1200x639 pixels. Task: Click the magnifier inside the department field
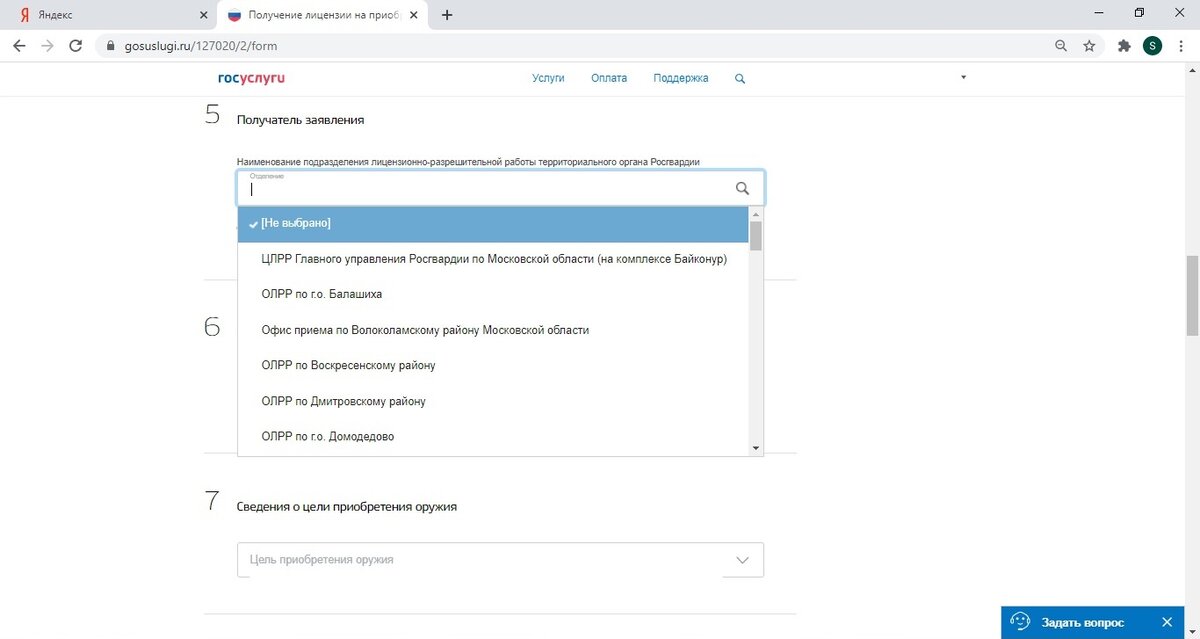pyautogui.click(x=742, y=188)
